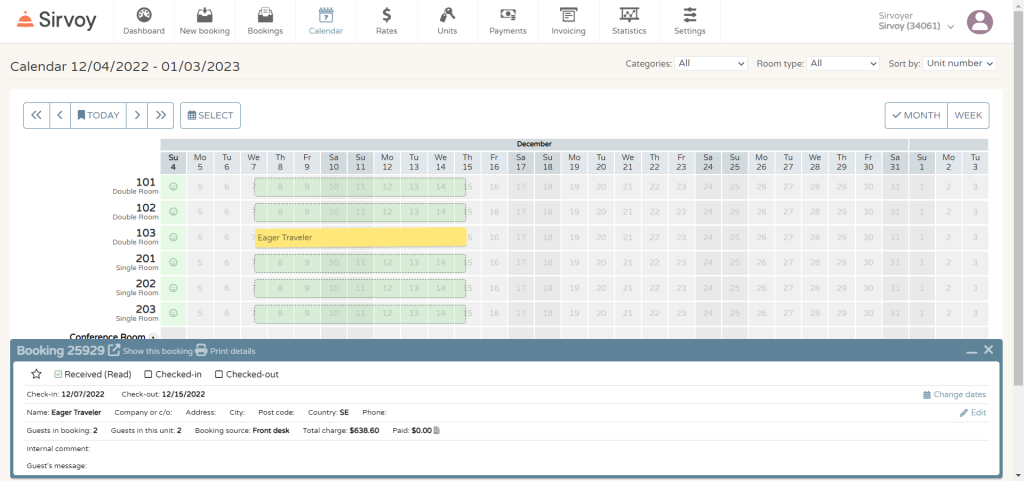Check the Checked-in checkbox
Image resolution: width=1024 pixels, height=481 pixels.
pyautogui.click(x=148, y=374)
